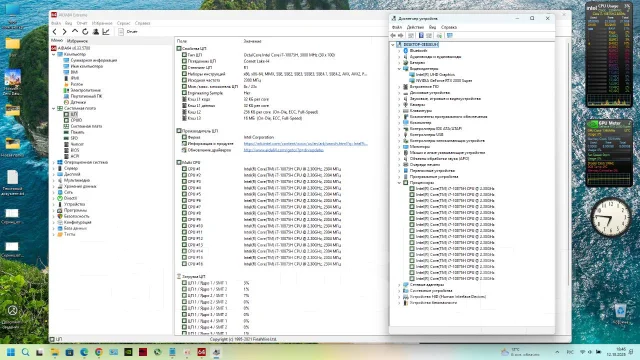Expand Bluetooth node in Device Manager
The image size is (640, 360).
coord(399,51)
